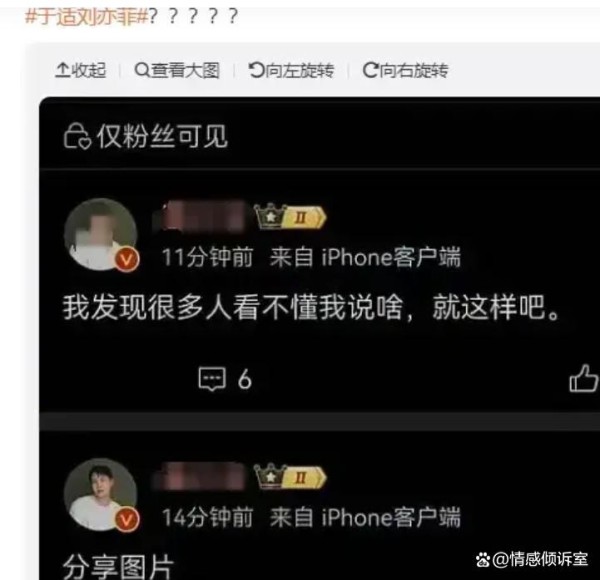The width and height of the screenshot is (600, 580).
Task: Click the 查看大图 magnifier icon
Action: tap(142, 70)
